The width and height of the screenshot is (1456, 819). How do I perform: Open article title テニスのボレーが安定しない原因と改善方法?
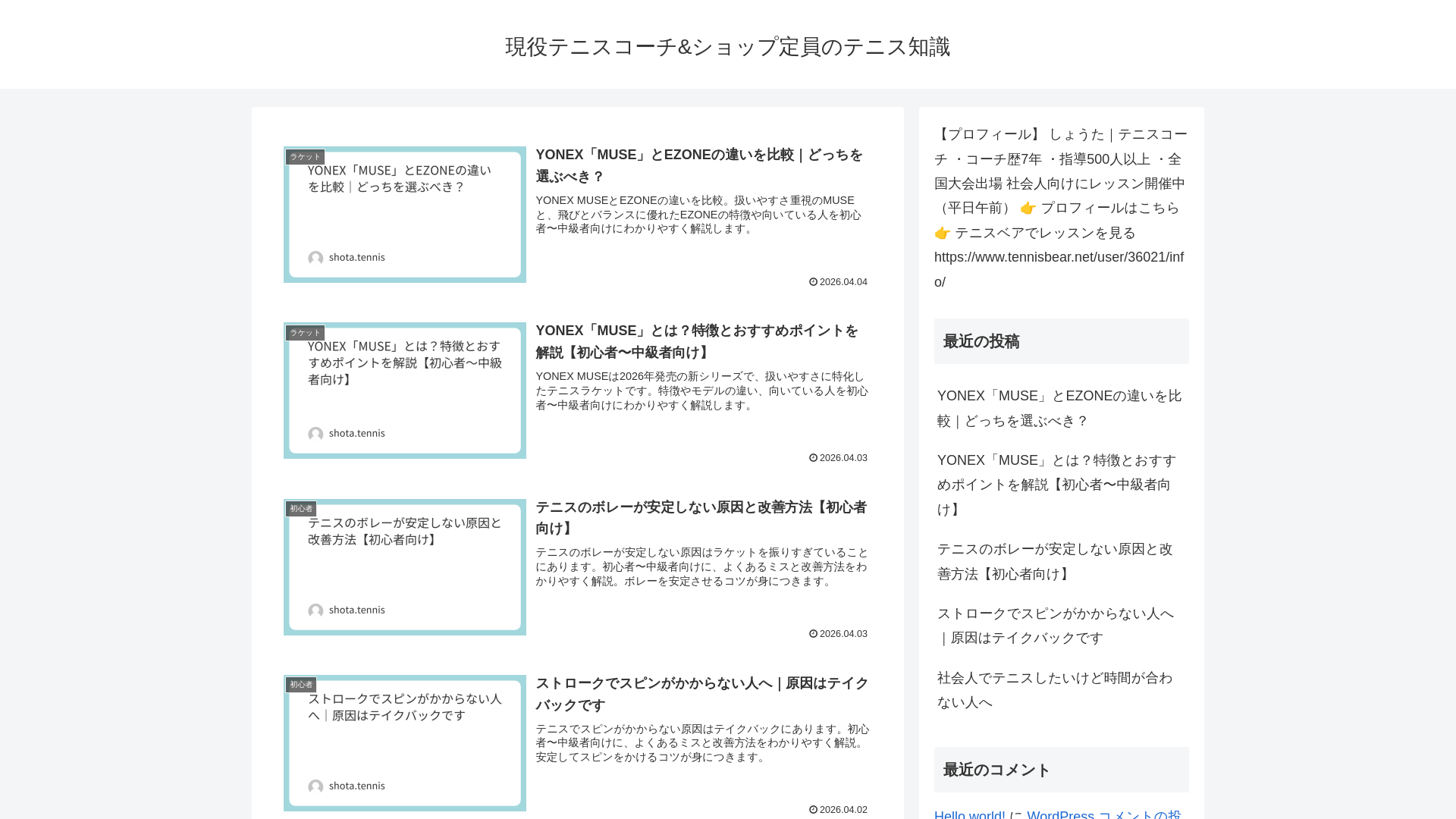click(701, 518)
